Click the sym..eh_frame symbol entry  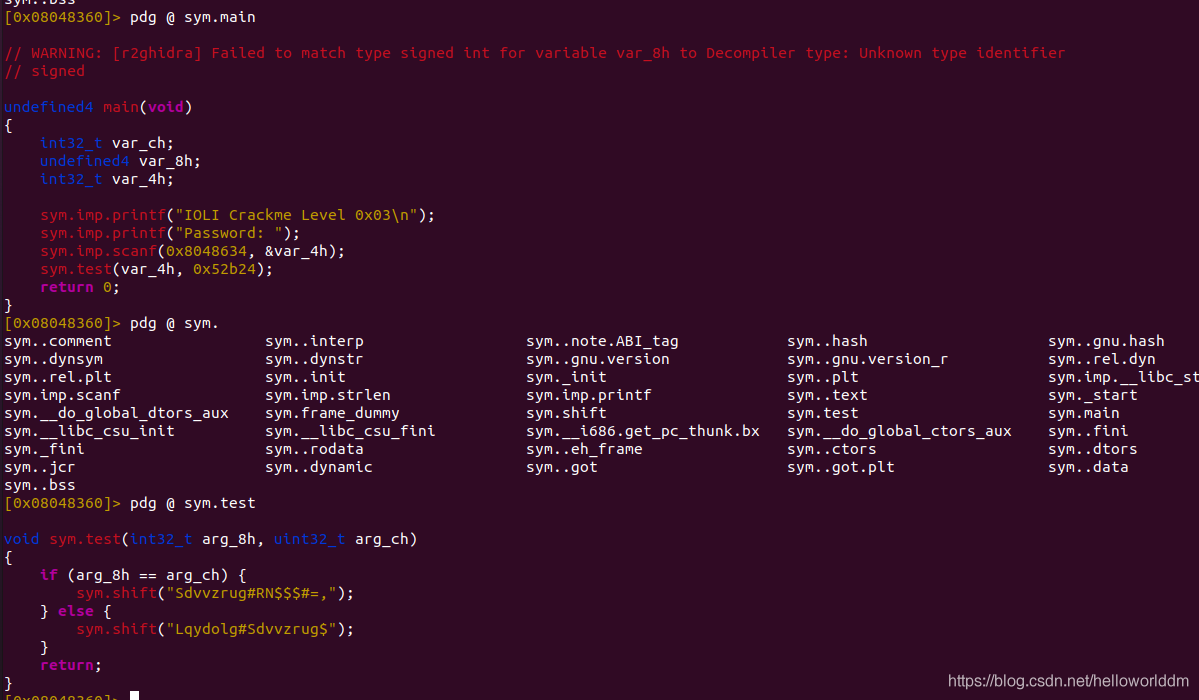coord(584,449)
